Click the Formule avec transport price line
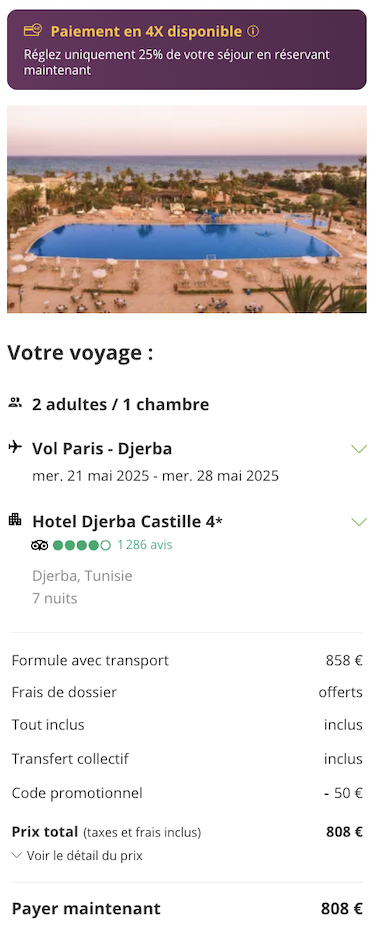The image size is (380, 940). point(187,661)
